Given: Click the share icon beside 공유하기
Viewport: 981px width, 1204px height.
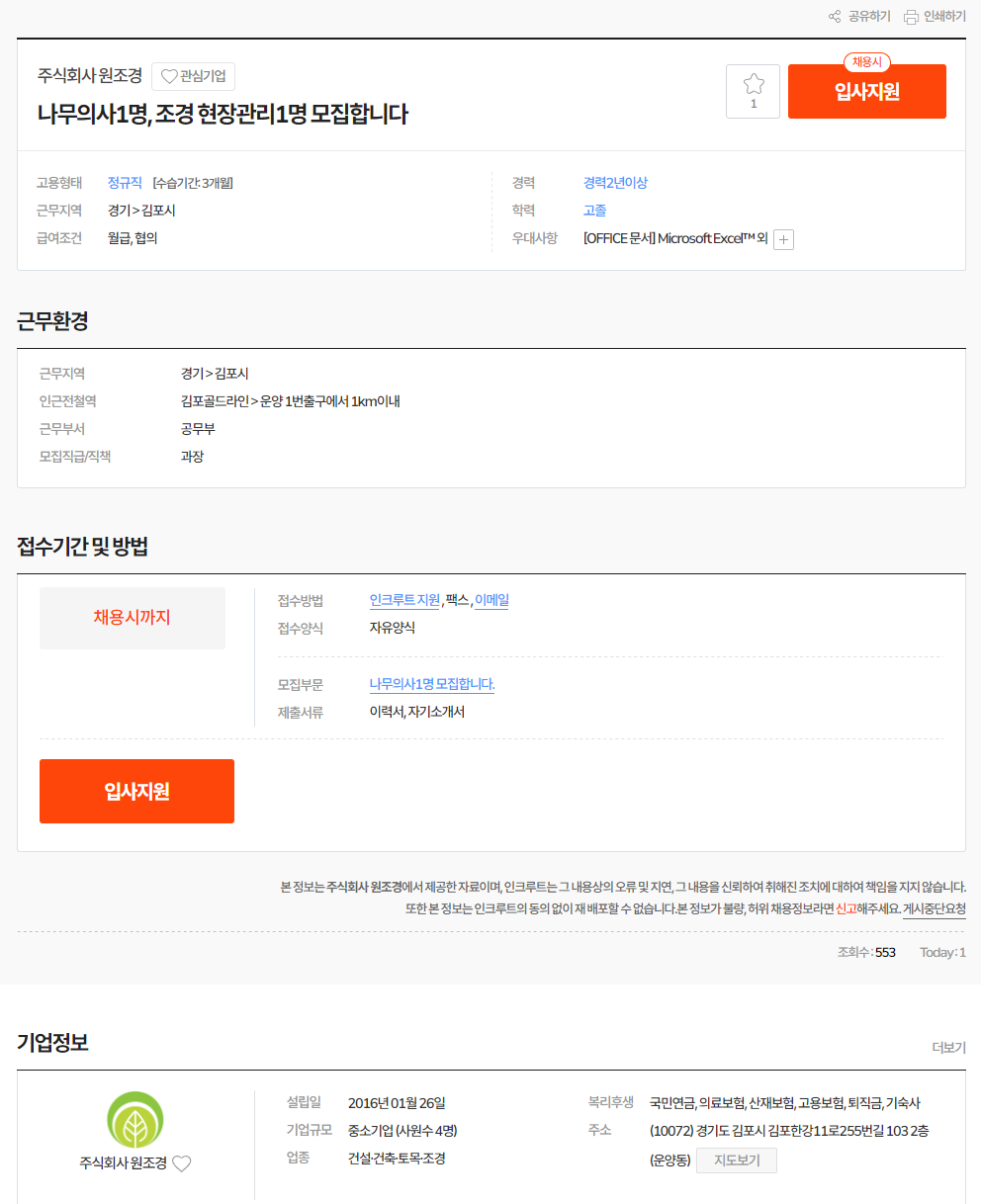Looking at the screenshot, I should (x=835, y=17).
